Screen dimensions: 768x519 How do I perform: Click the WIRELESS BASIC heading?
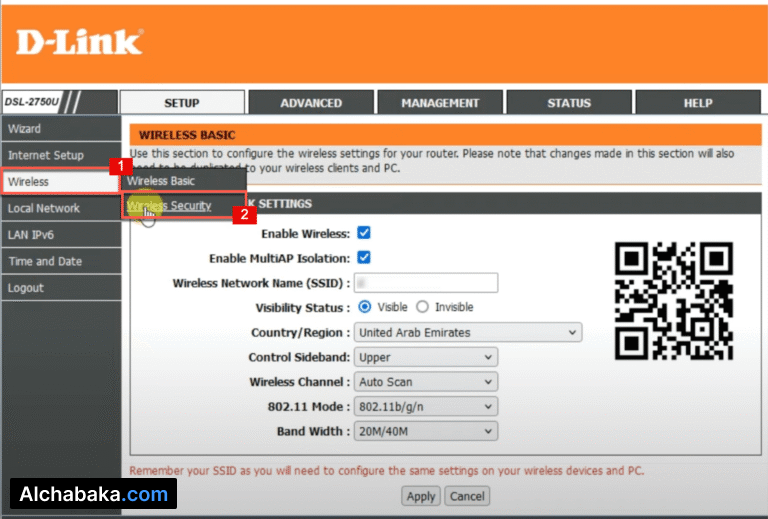click(x=187, y=135)
